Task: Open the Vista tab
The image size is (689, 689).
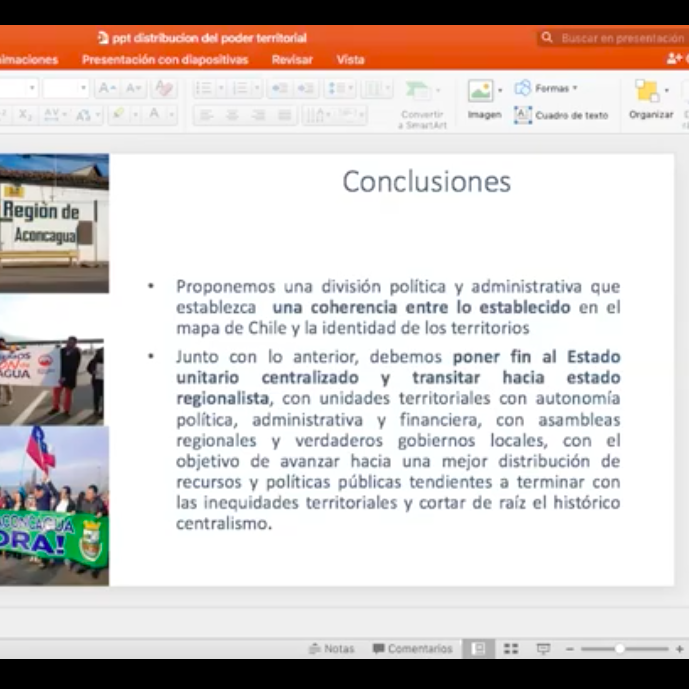Action: (351, 59)
